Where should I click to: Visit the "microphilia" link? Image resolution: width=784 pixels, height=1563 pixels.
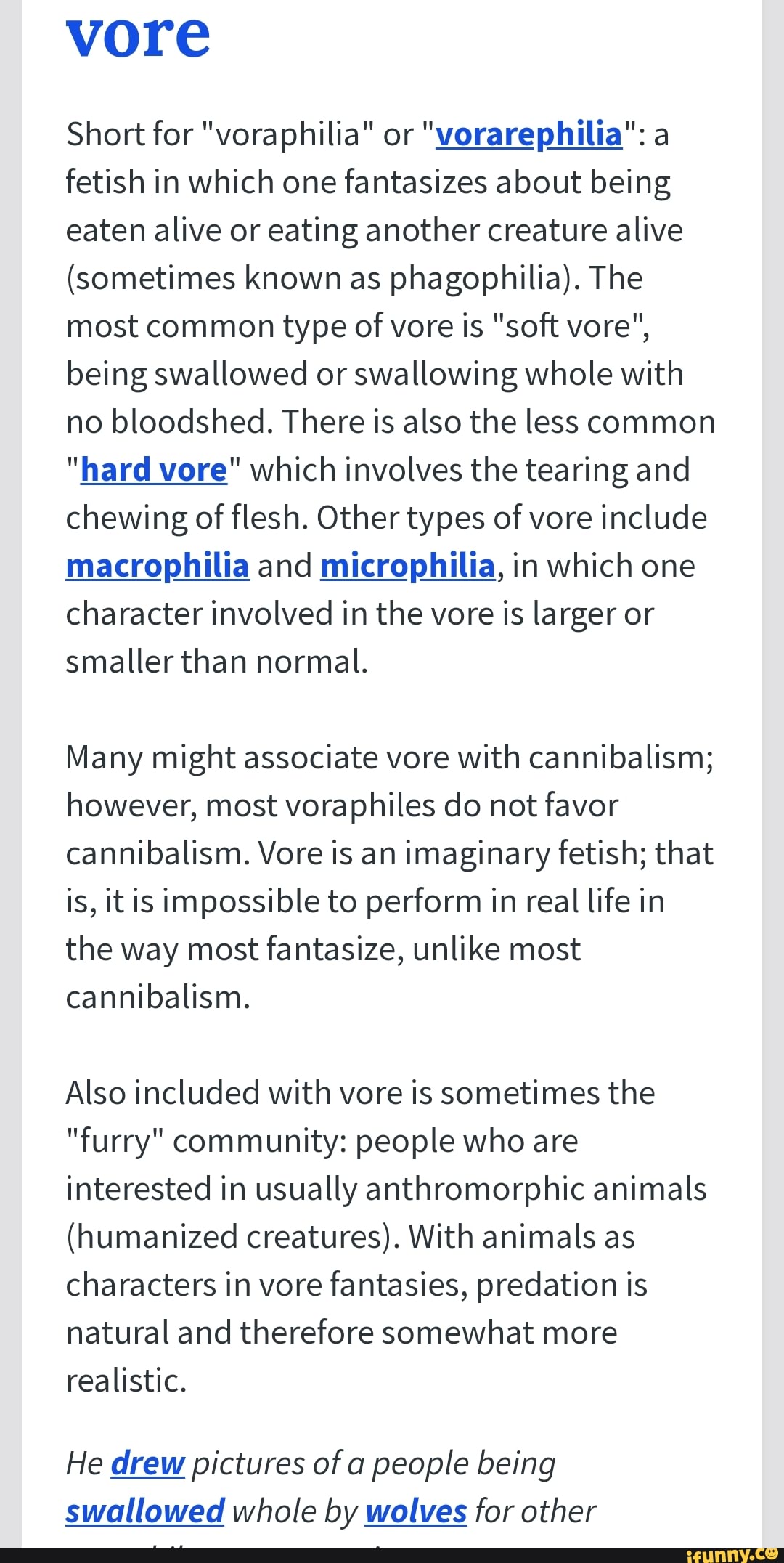407,566
